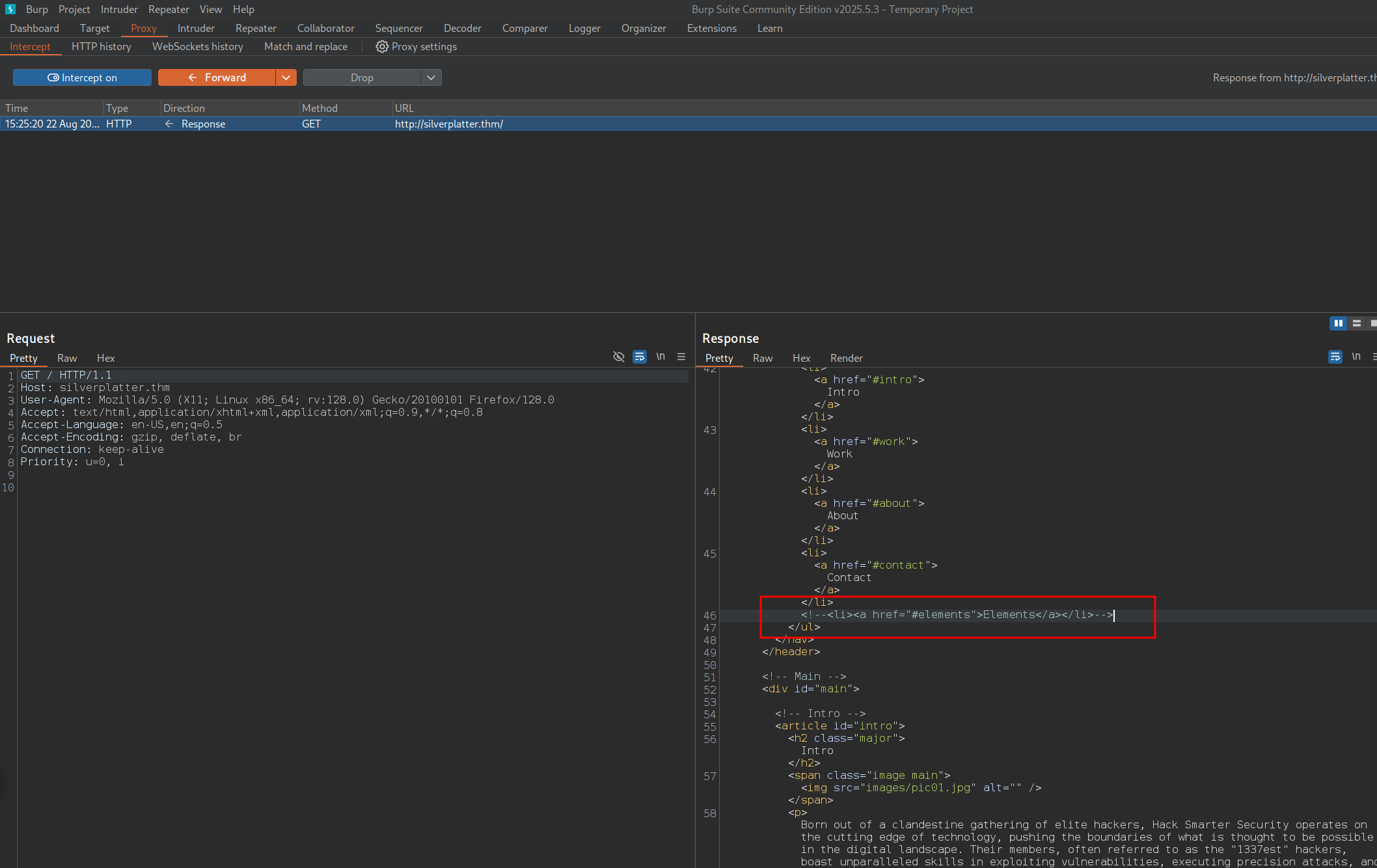
Task: Toggle Intercept on button off
Action: (82, 77)
